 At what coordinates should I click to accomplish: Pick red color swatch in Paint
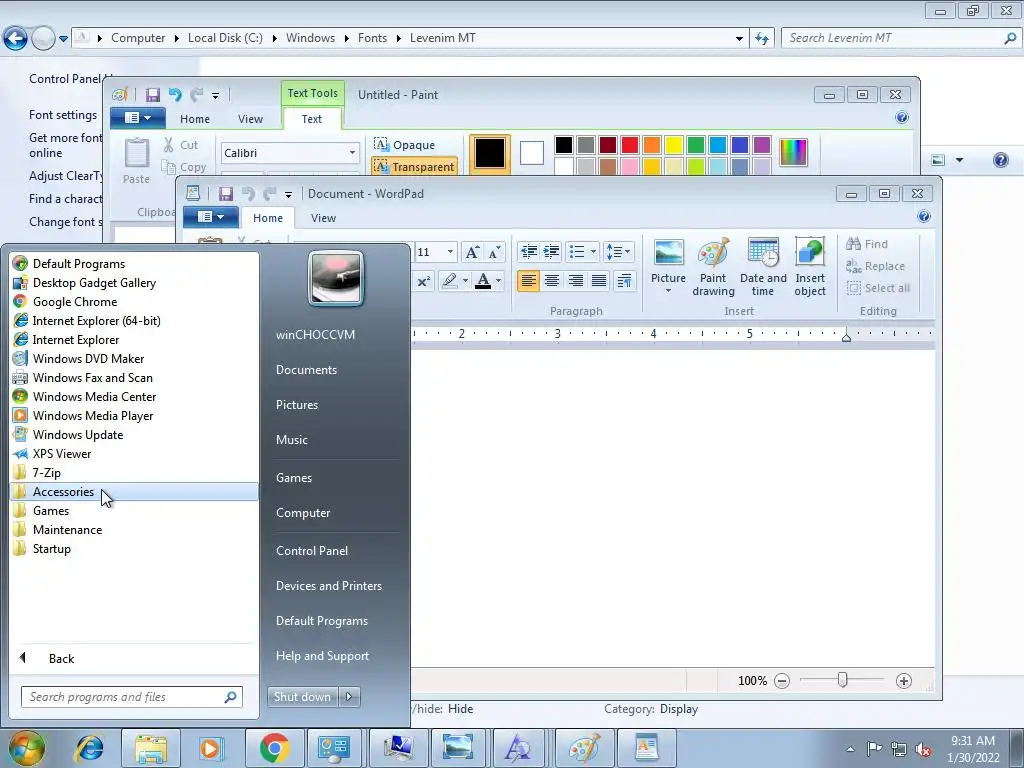tap(630, 145)
